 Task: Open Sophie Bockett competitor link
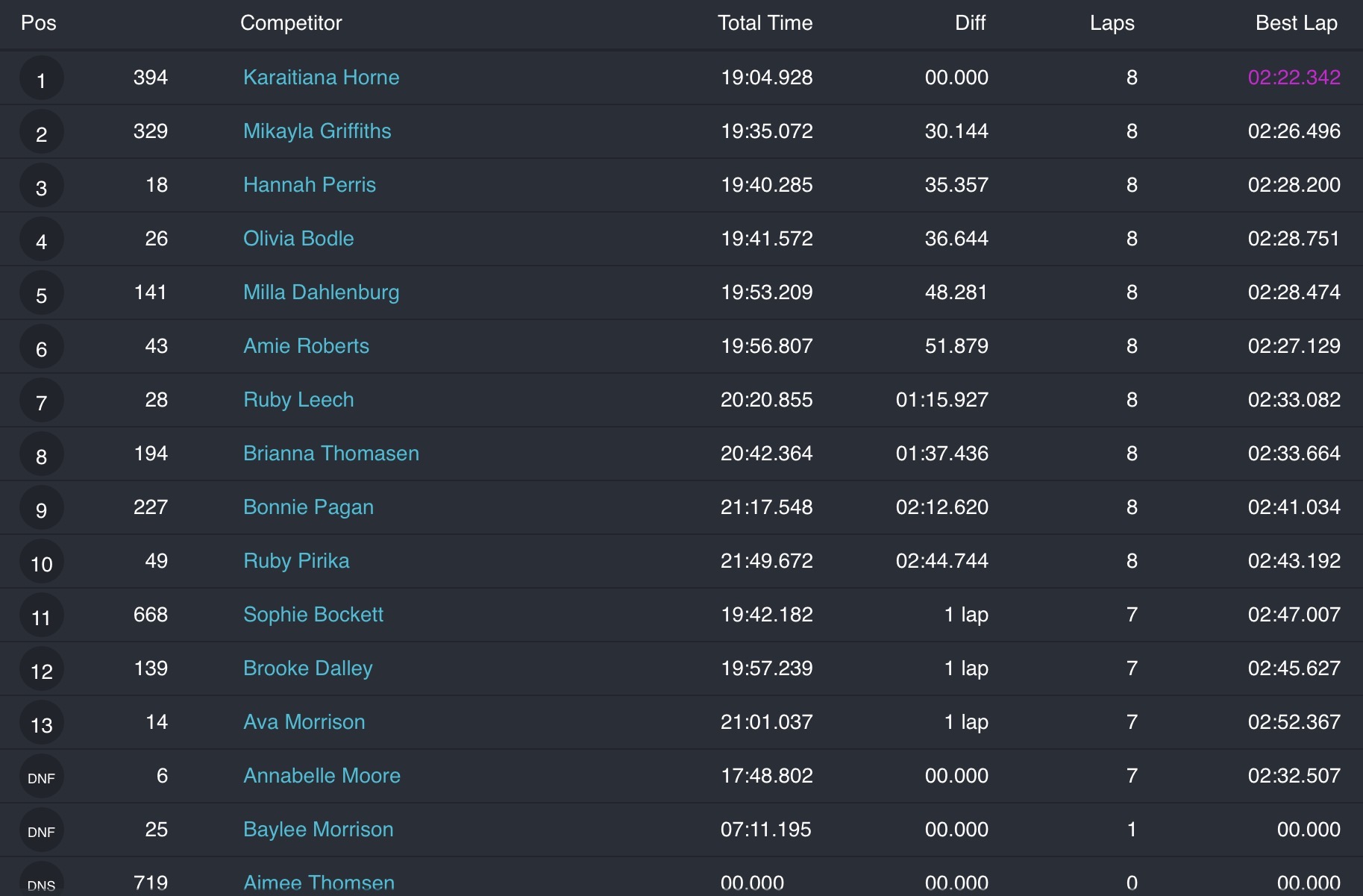[313, 615]
